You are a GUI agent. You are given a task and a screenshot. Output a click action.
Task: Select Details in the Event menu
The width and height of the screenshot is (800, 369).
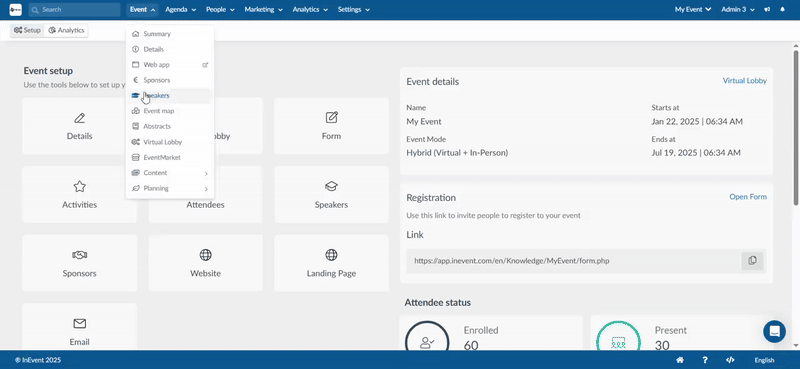[170, 50]
